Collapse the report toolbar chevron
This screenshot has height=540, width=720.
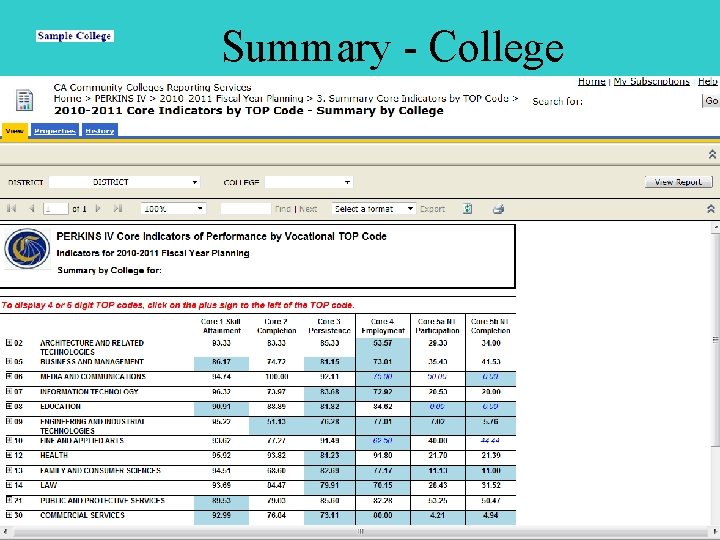click(711, 209)
